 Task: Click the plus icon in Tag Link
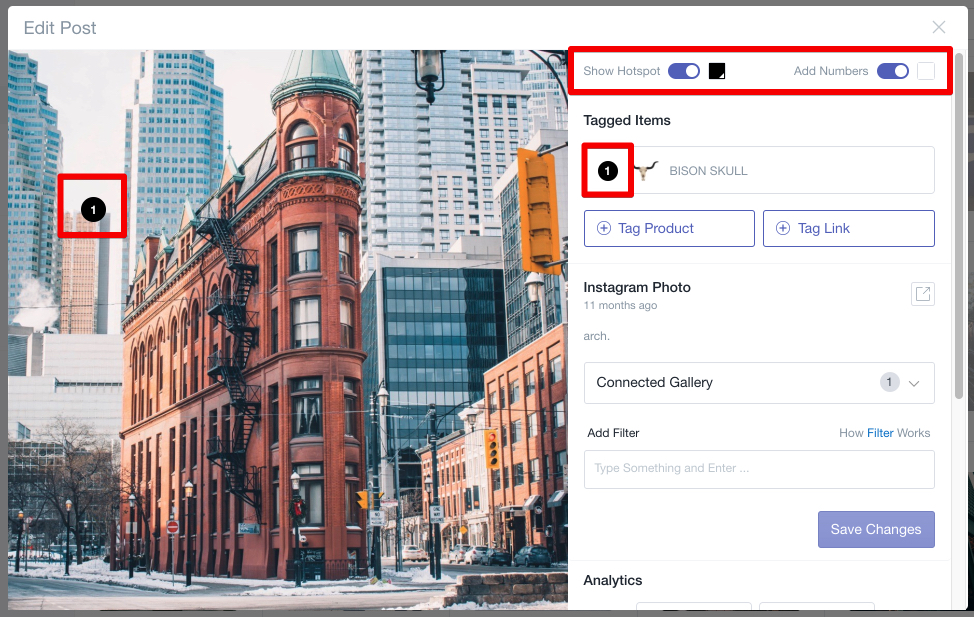(x=783, y=228)
